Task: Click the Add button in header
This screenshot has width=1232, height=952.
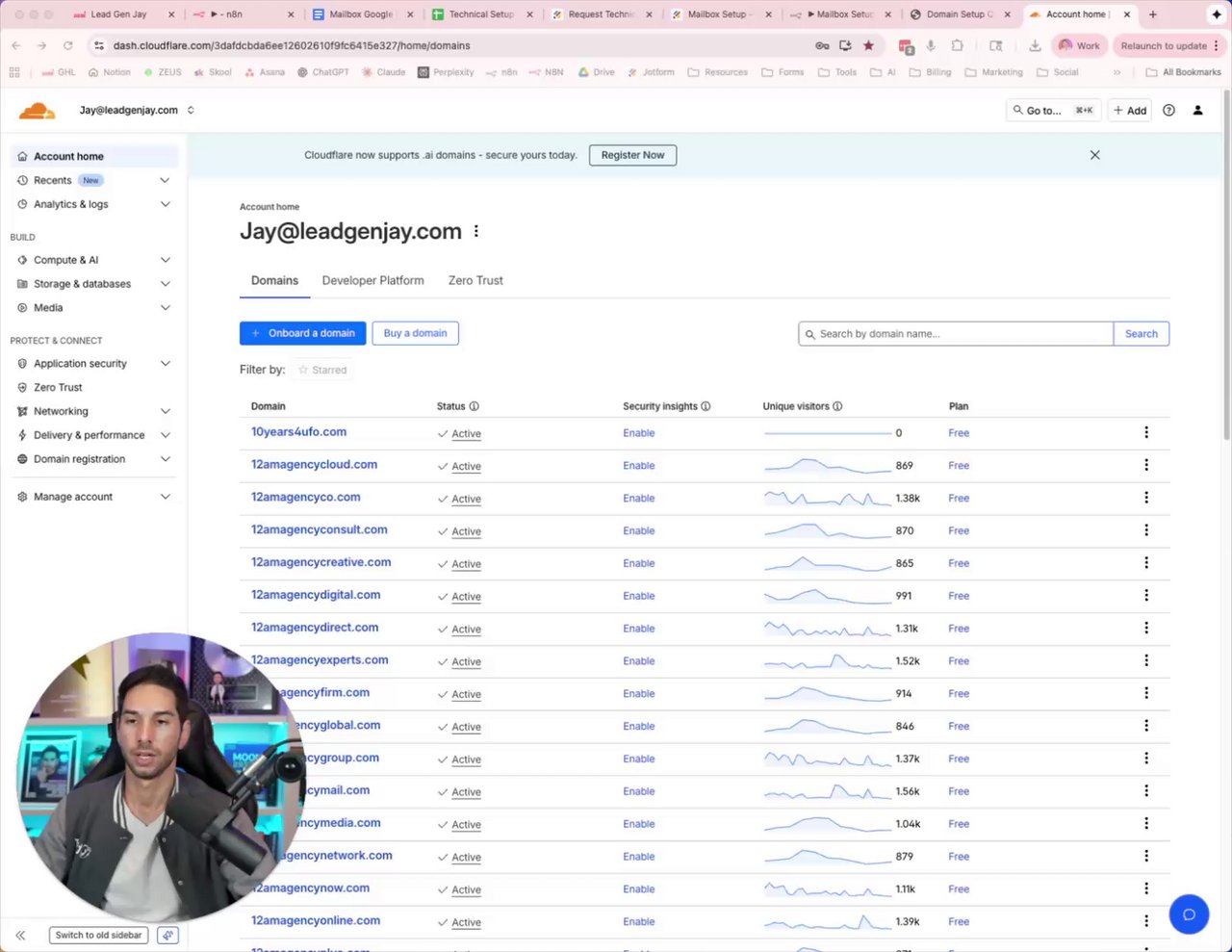Action: (x=1130, y=111)
